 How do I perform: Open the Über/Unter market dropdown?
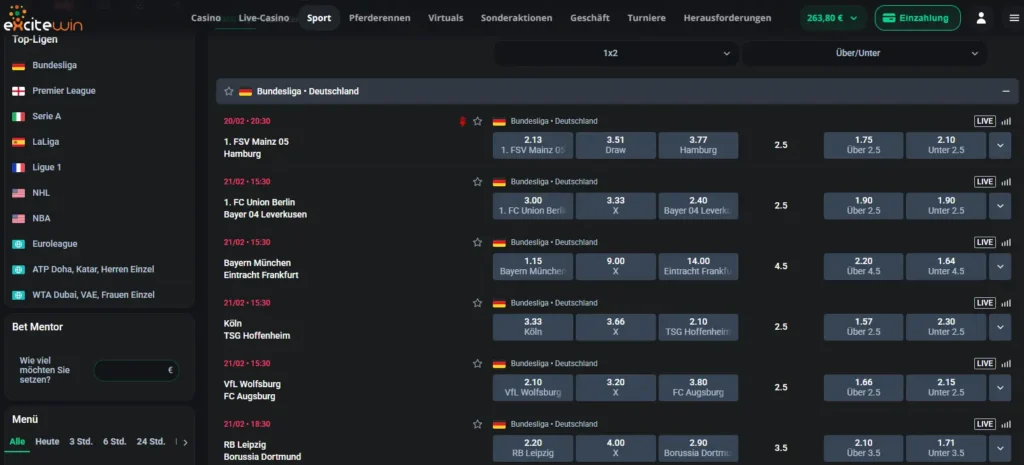864,54
